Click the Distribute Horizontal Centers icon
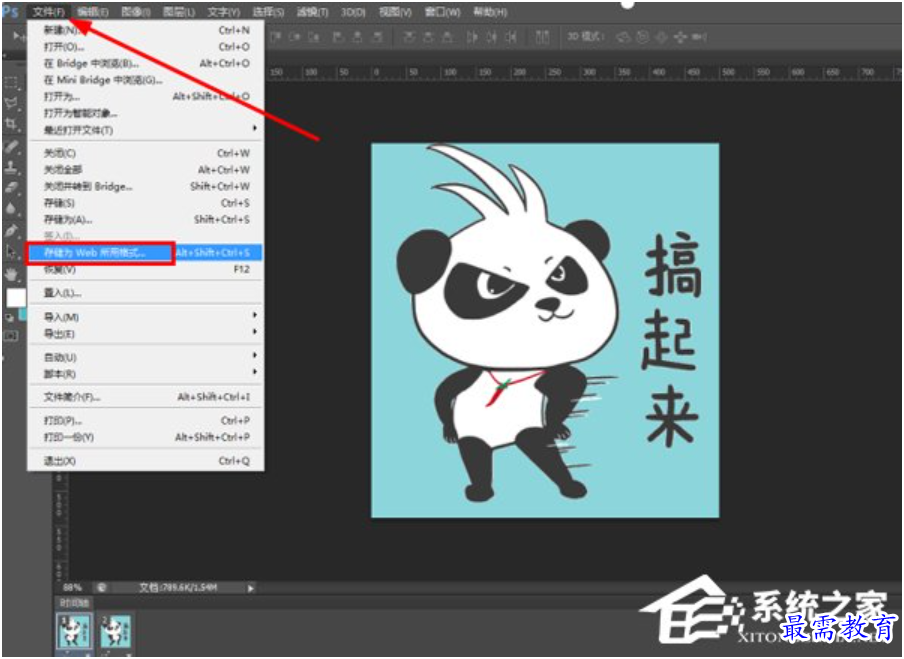 491,37
